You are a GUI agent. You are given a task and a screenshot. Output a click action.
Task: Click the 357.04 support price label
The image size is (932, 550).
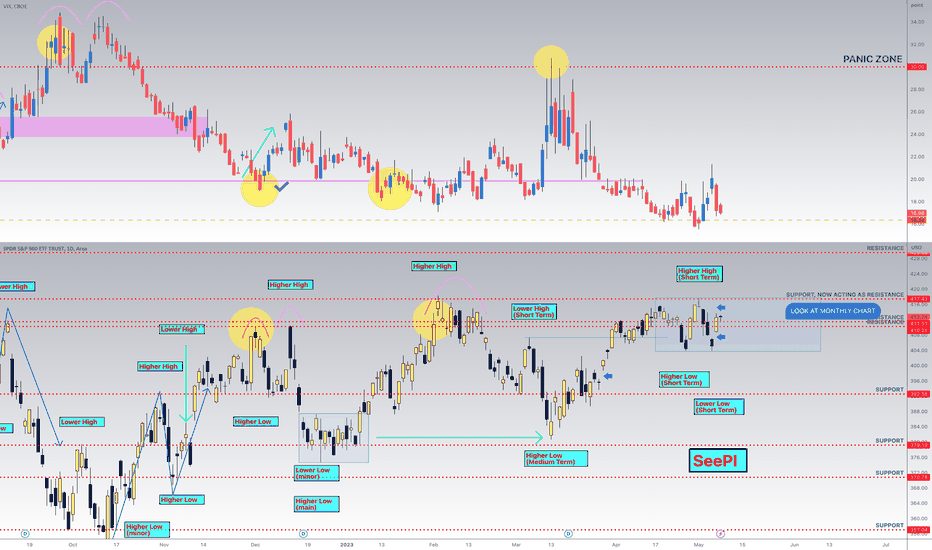point(917,530)
